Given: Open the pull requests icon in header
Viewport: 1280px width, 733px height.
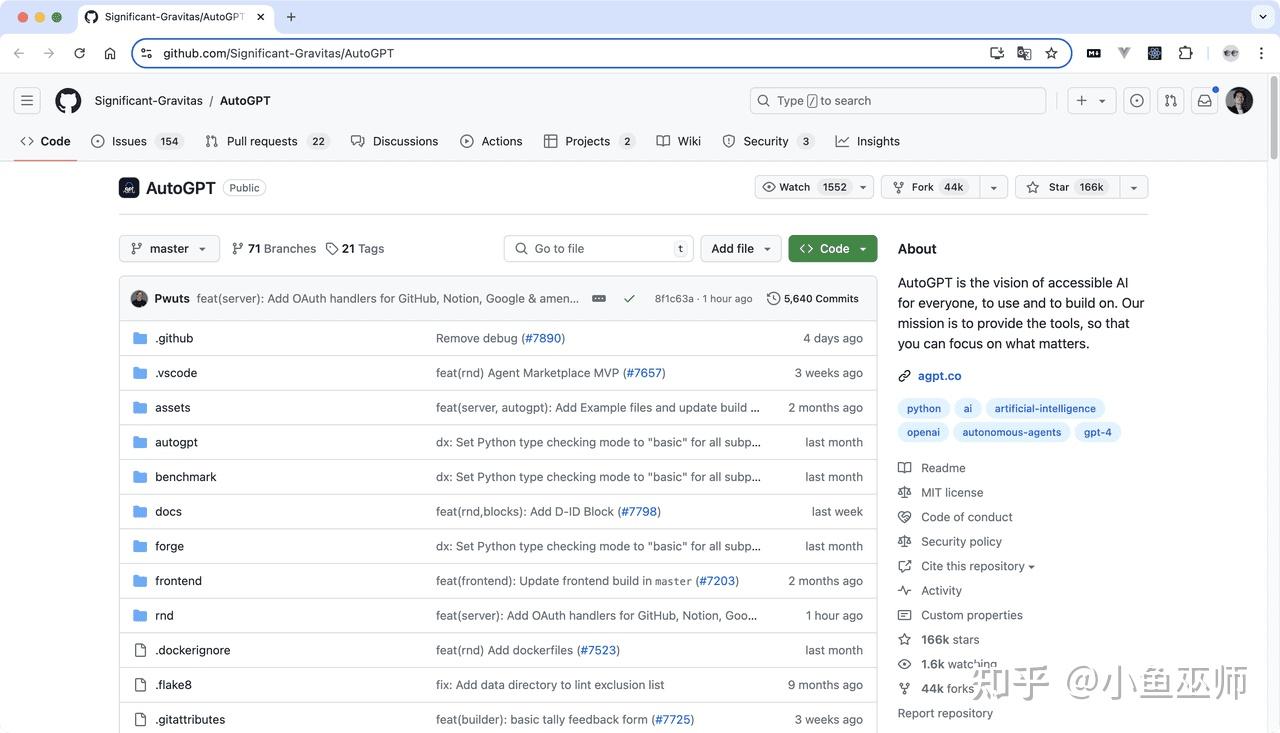Looking at the screenshot, I should 1171,100.
